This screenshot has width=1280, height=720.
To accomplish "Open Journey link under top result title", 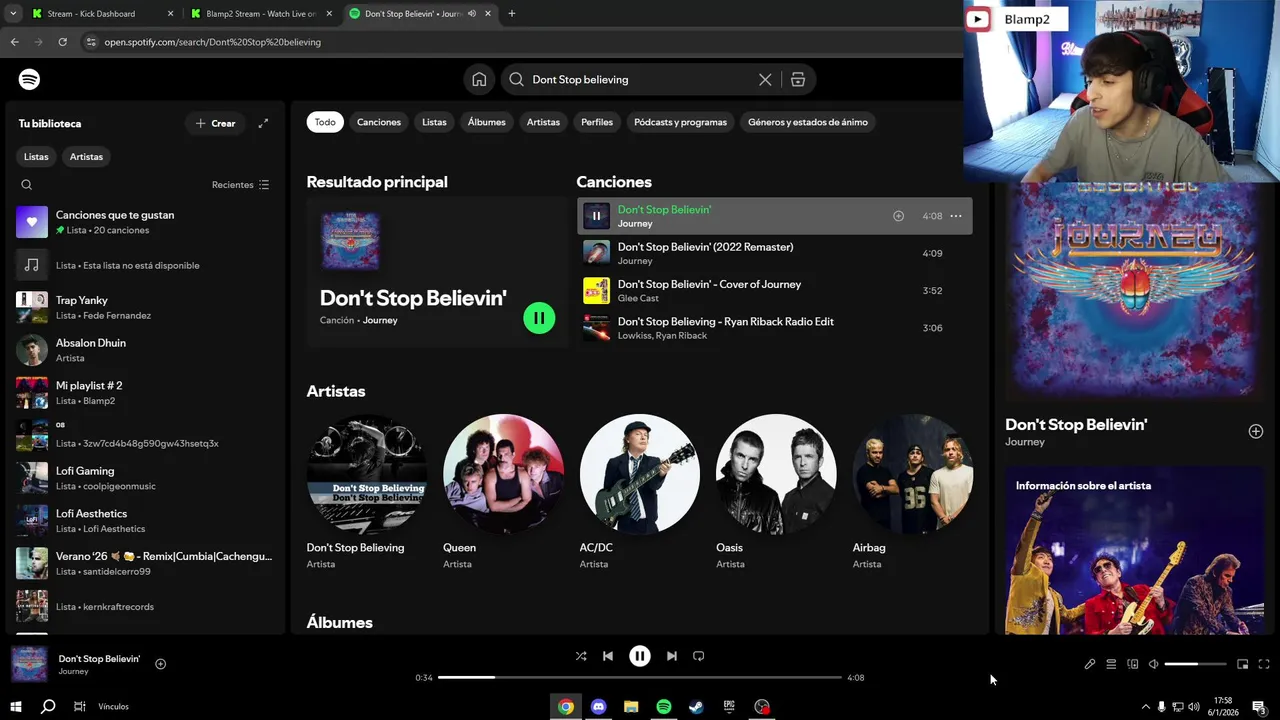I will 380,320.
